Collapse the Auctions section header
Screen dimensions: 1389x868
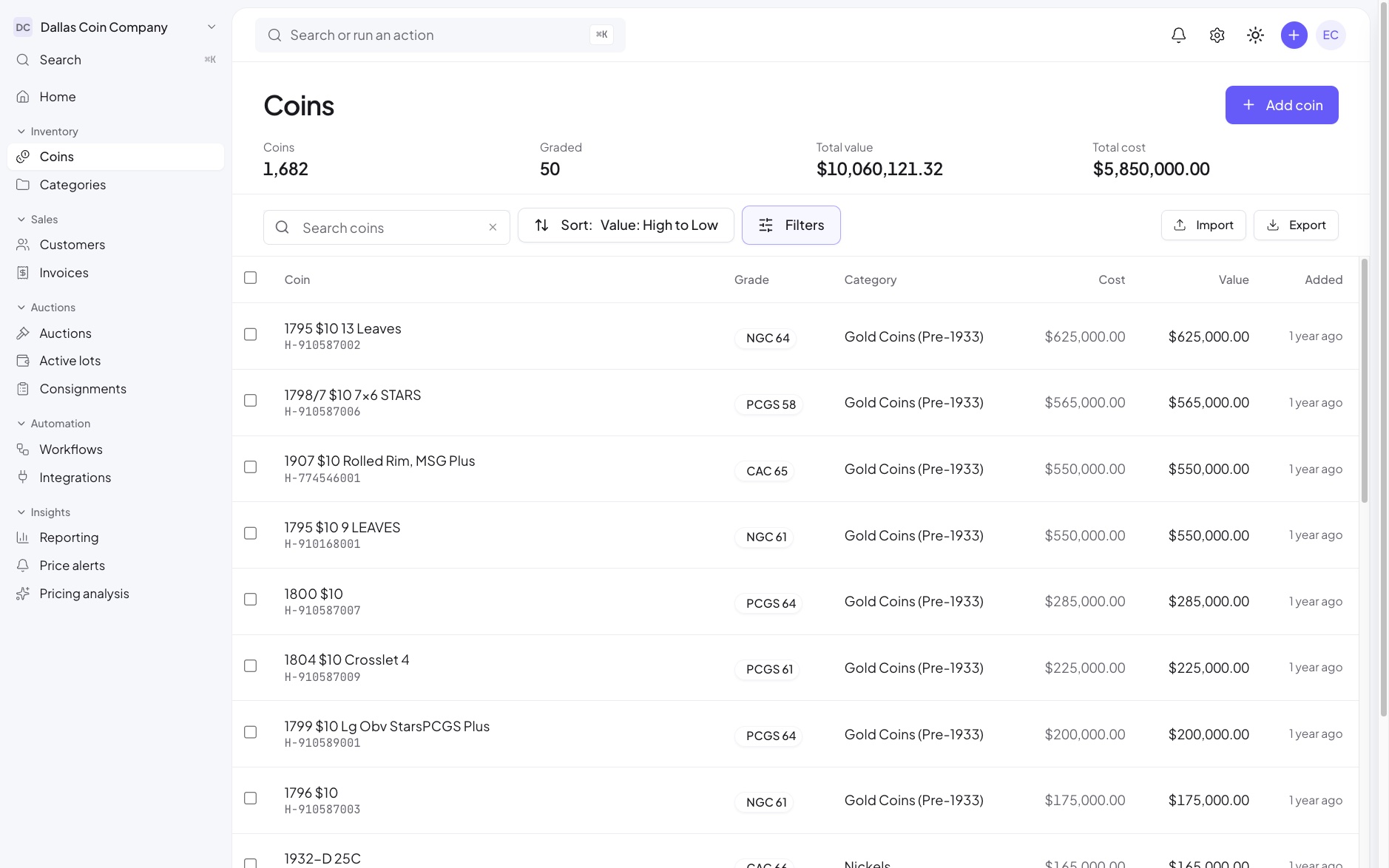46,308
